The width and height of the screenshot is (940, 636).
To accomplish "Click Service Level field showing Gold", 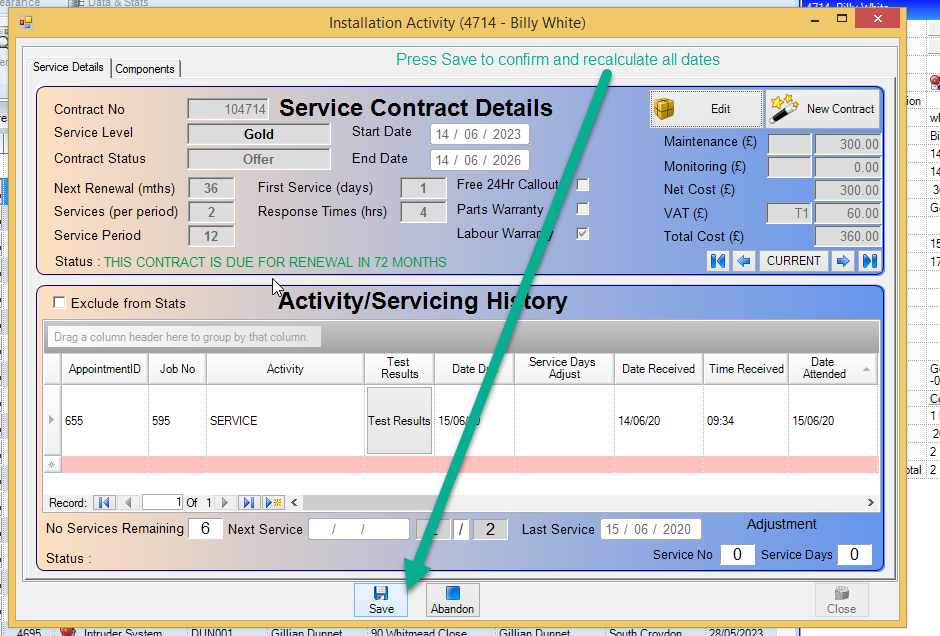I will [258, 134].
